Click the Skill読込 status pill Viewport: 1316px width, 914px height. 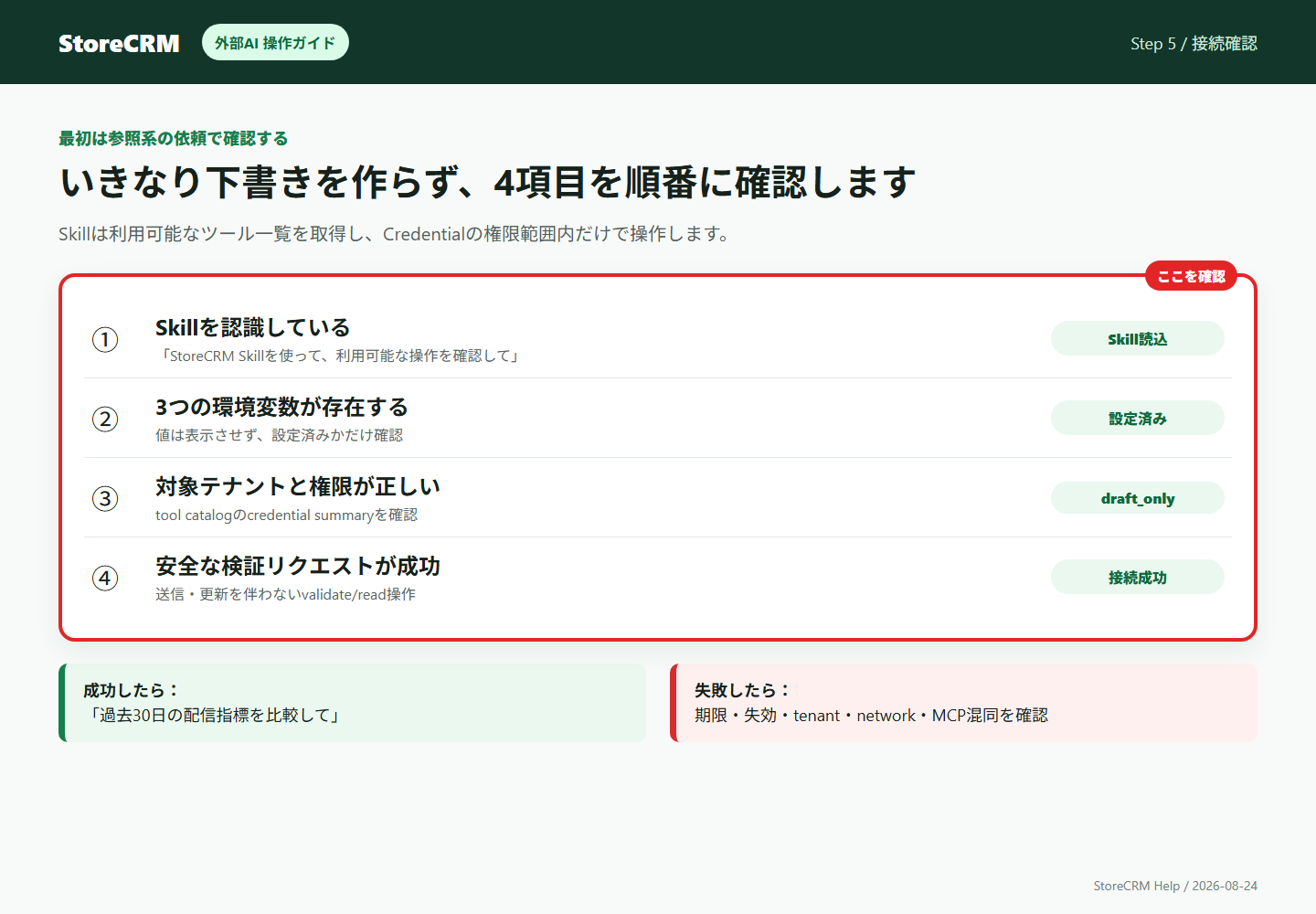click(1138, 338)
